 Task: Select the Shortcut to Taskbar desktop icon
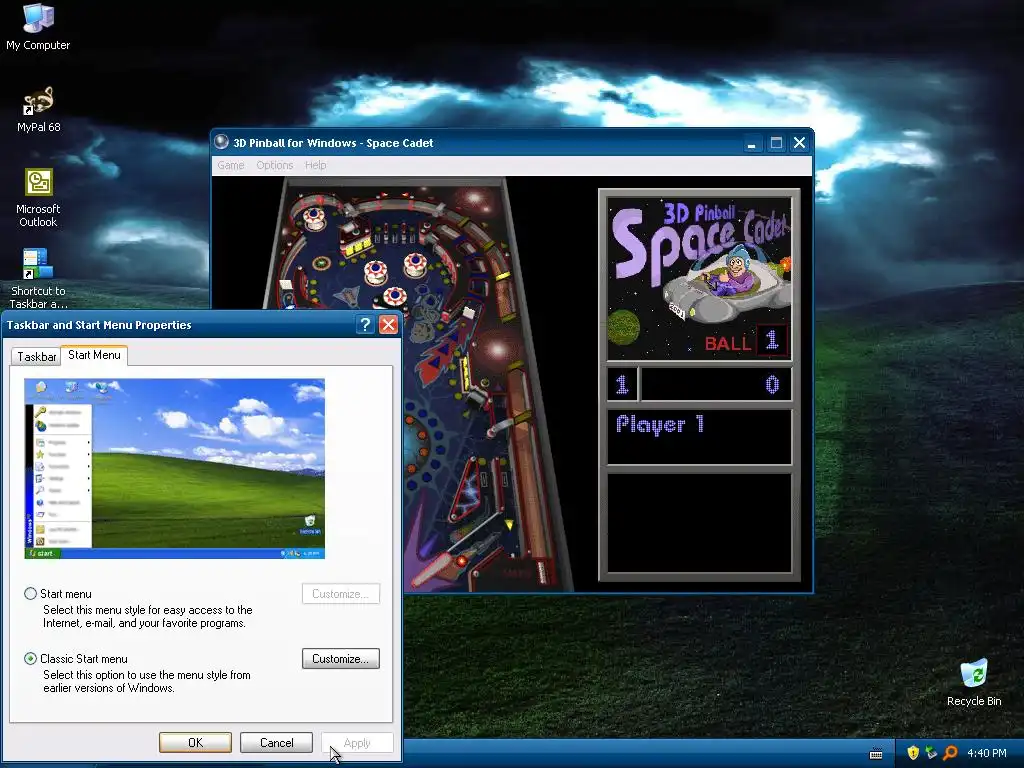click(38, 278)
